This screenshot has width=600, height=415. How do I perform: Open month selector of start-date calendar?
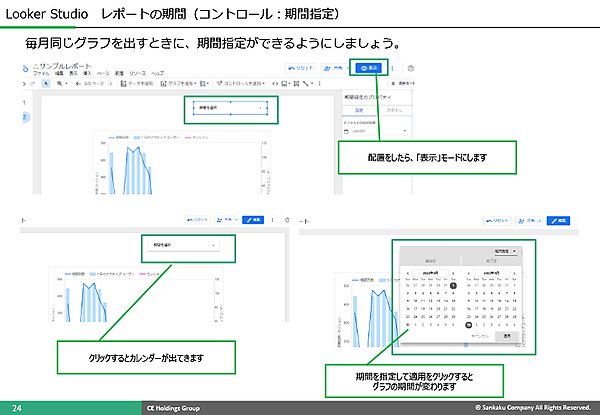[430, 273]
